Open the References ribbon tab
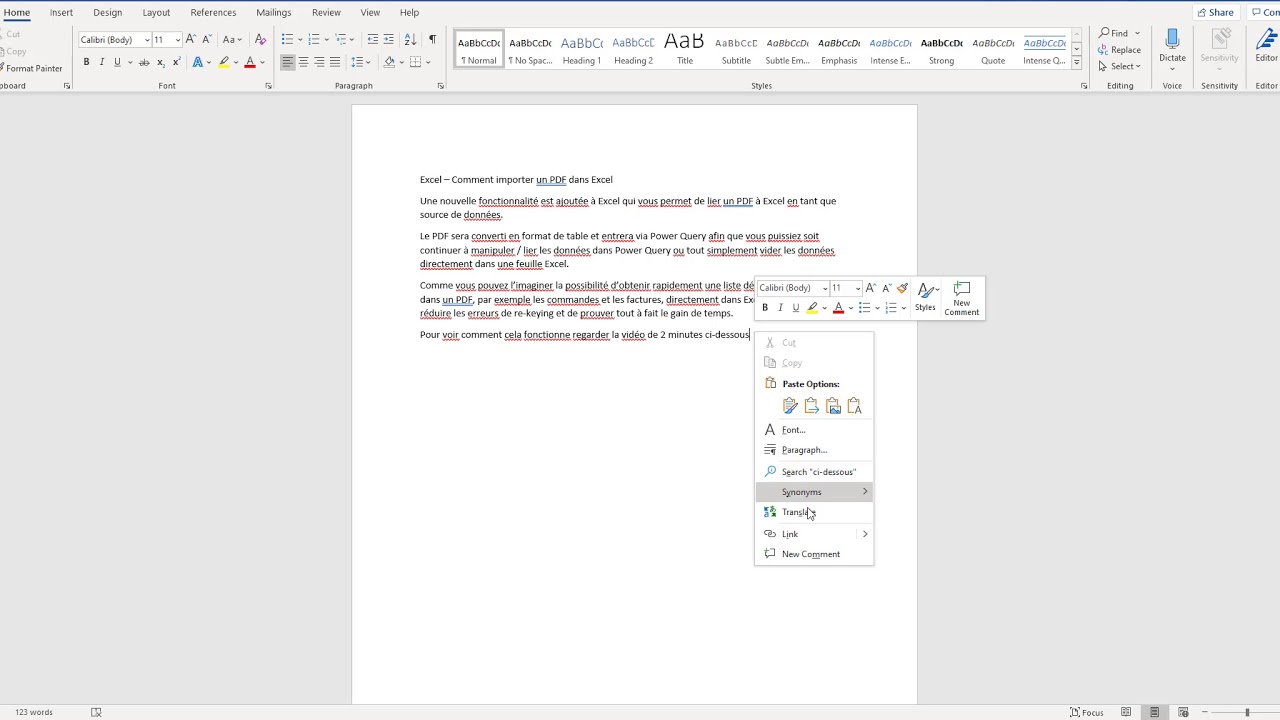 click(x=213, y=12)
